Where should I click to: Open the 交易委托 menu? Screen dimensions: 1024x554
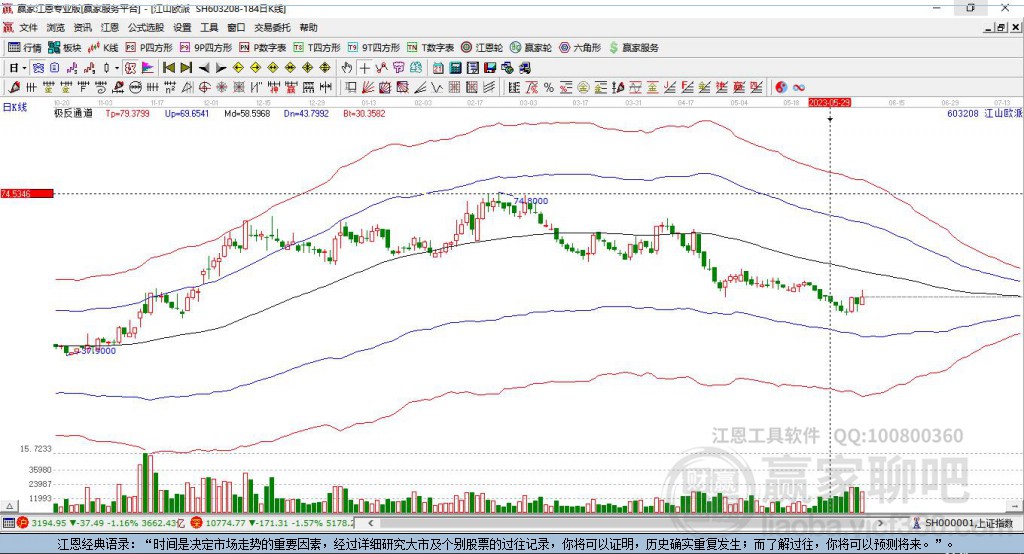pyautogui.click(x=272, y=27)
